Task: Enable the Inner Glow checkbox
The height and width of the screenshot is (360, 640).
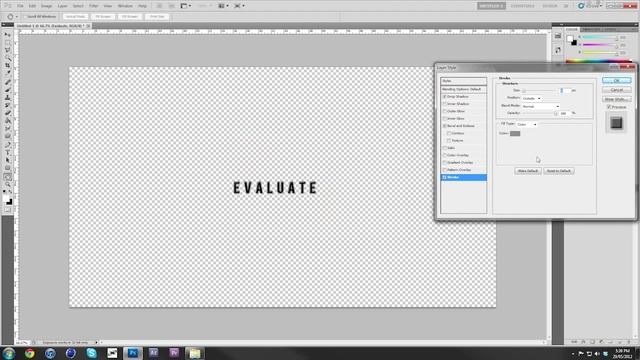Action: (444, 119)
